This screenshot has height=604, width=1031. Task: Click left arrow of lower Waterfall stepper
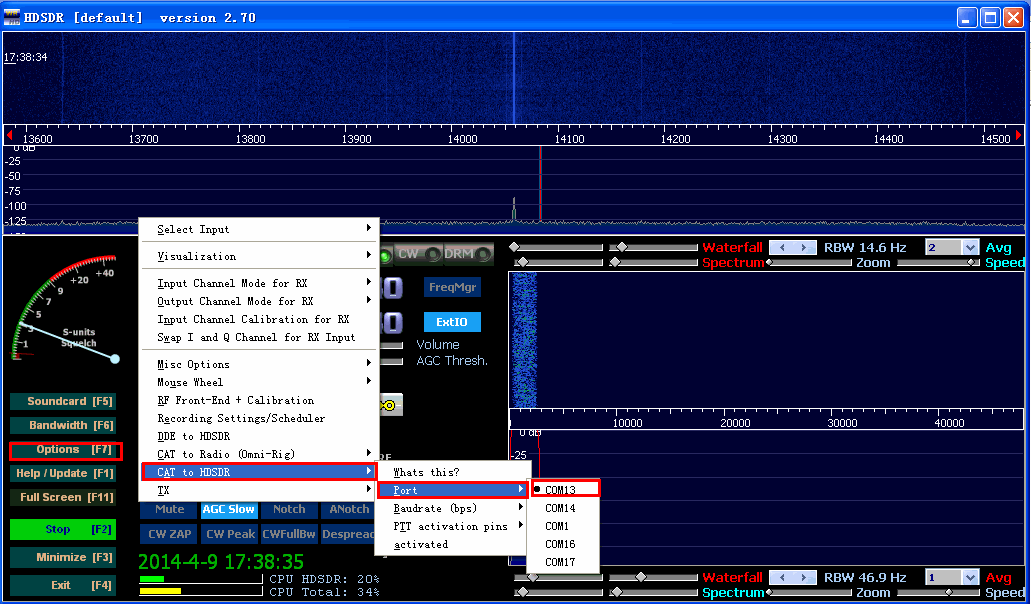(x=782, y=577)
